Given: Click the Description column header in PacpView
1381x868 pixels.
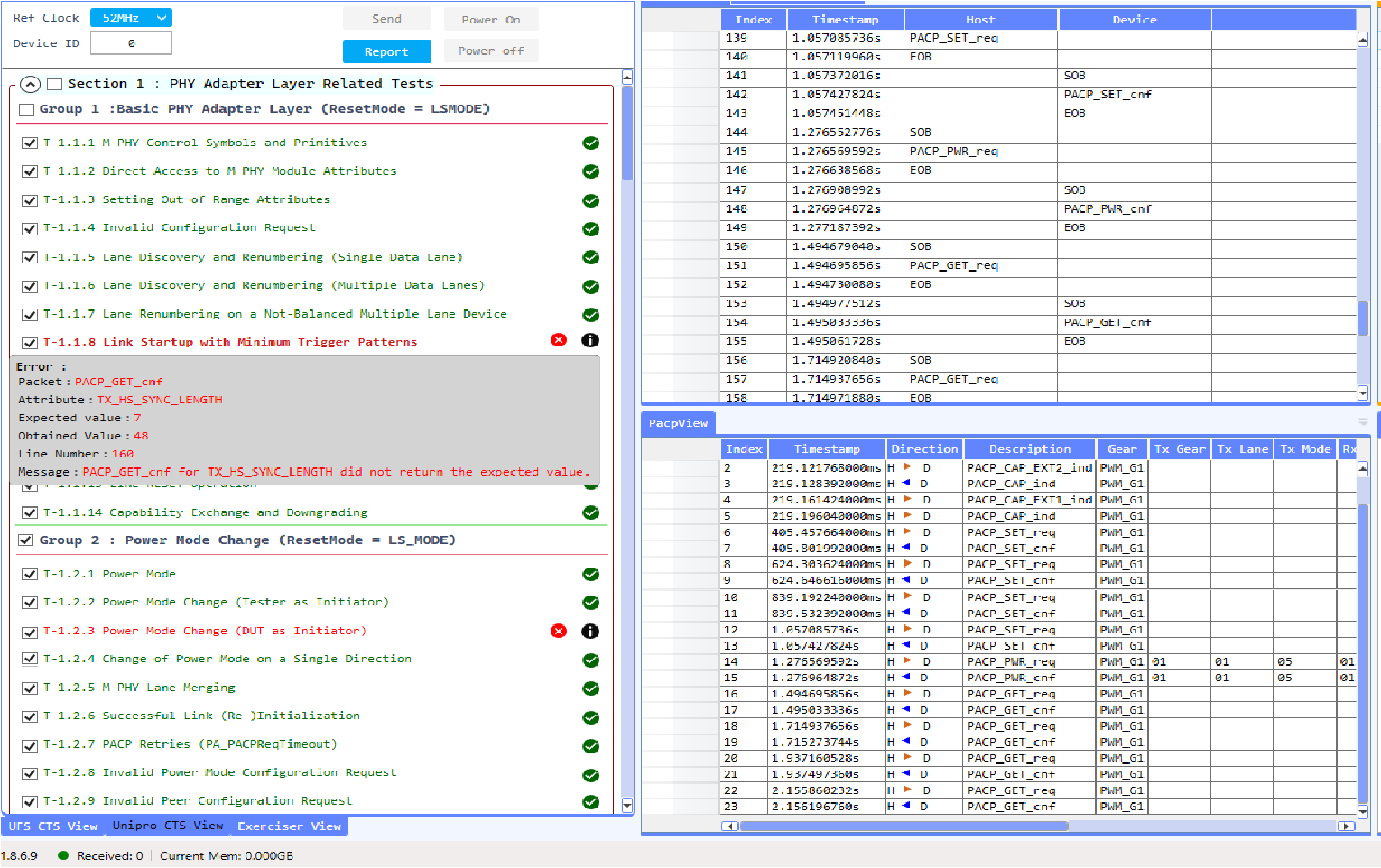Looking at the screenshot, I should pyautogui.click(x=1030, y=449).
